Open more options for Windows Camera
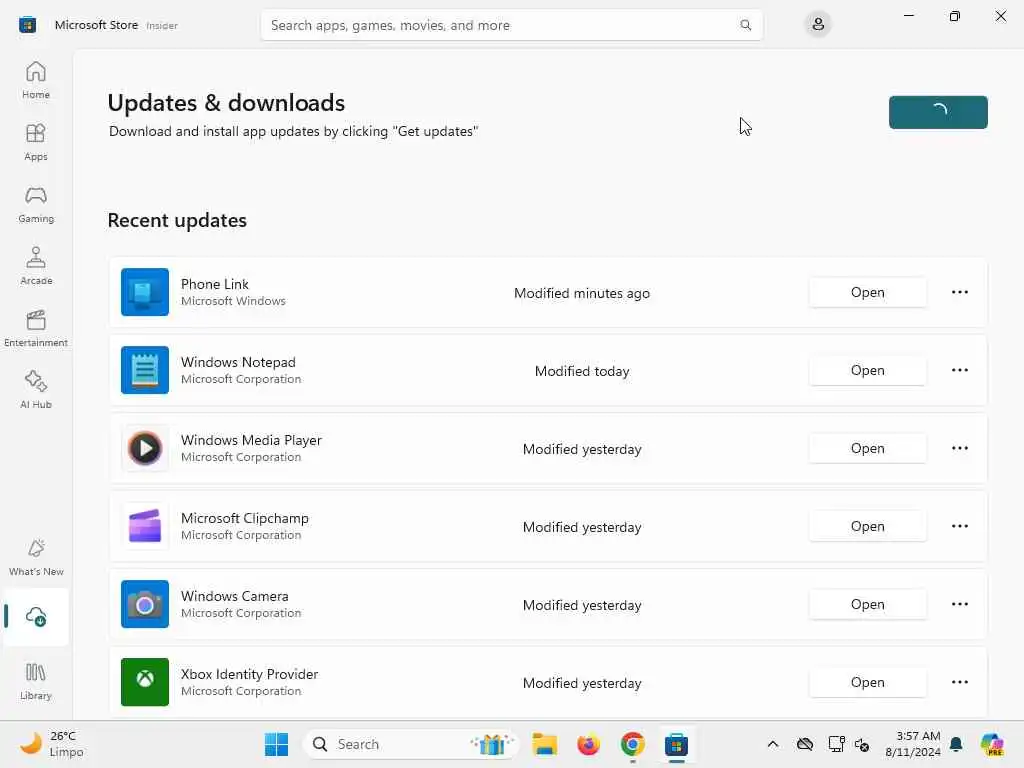Image resolution: width=1024 pixels, height=768 pixels. 959,604
